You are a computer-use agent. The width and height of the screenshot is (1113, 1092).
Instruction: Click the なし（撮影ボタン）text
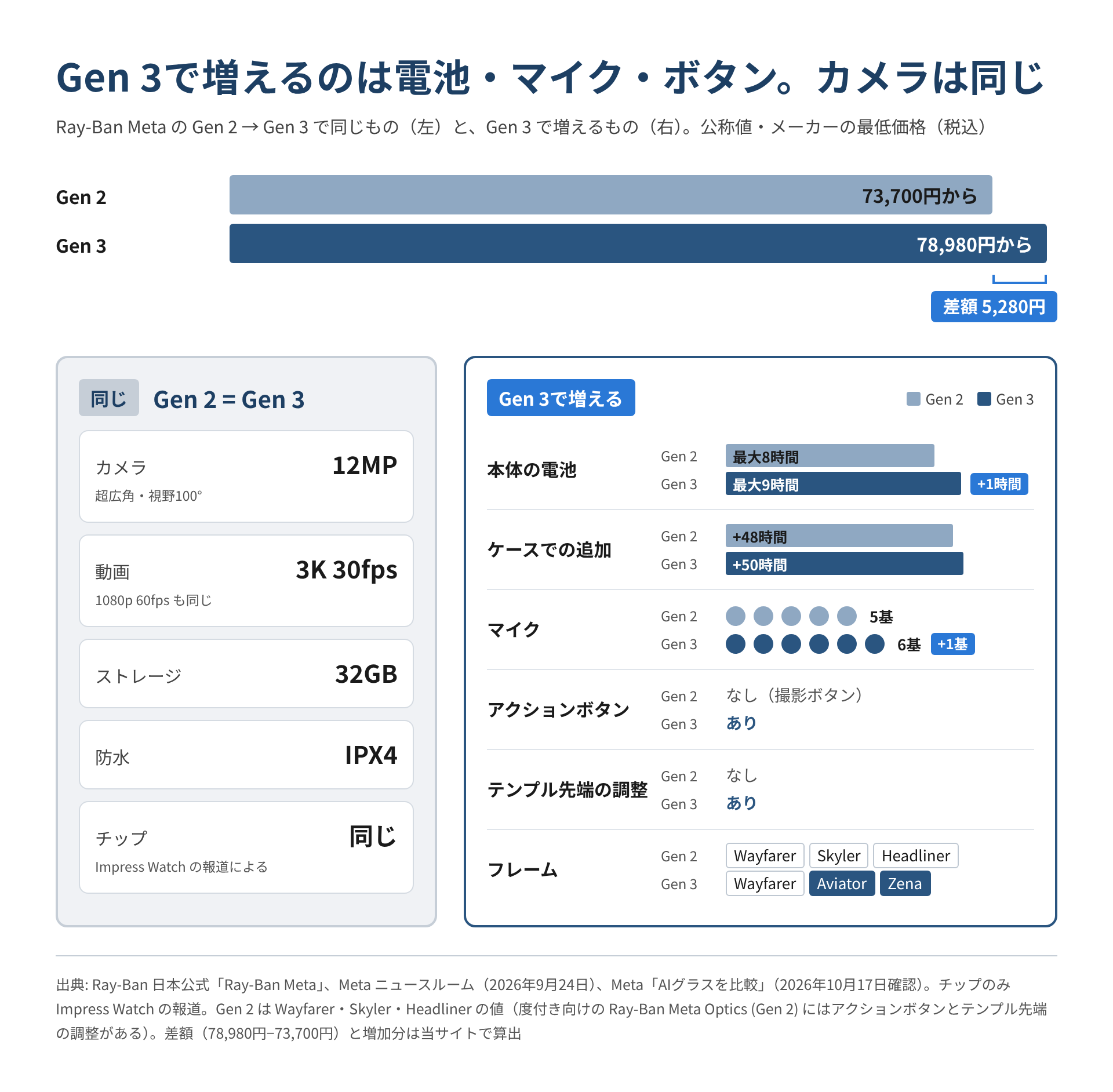(x=794, y=695)
